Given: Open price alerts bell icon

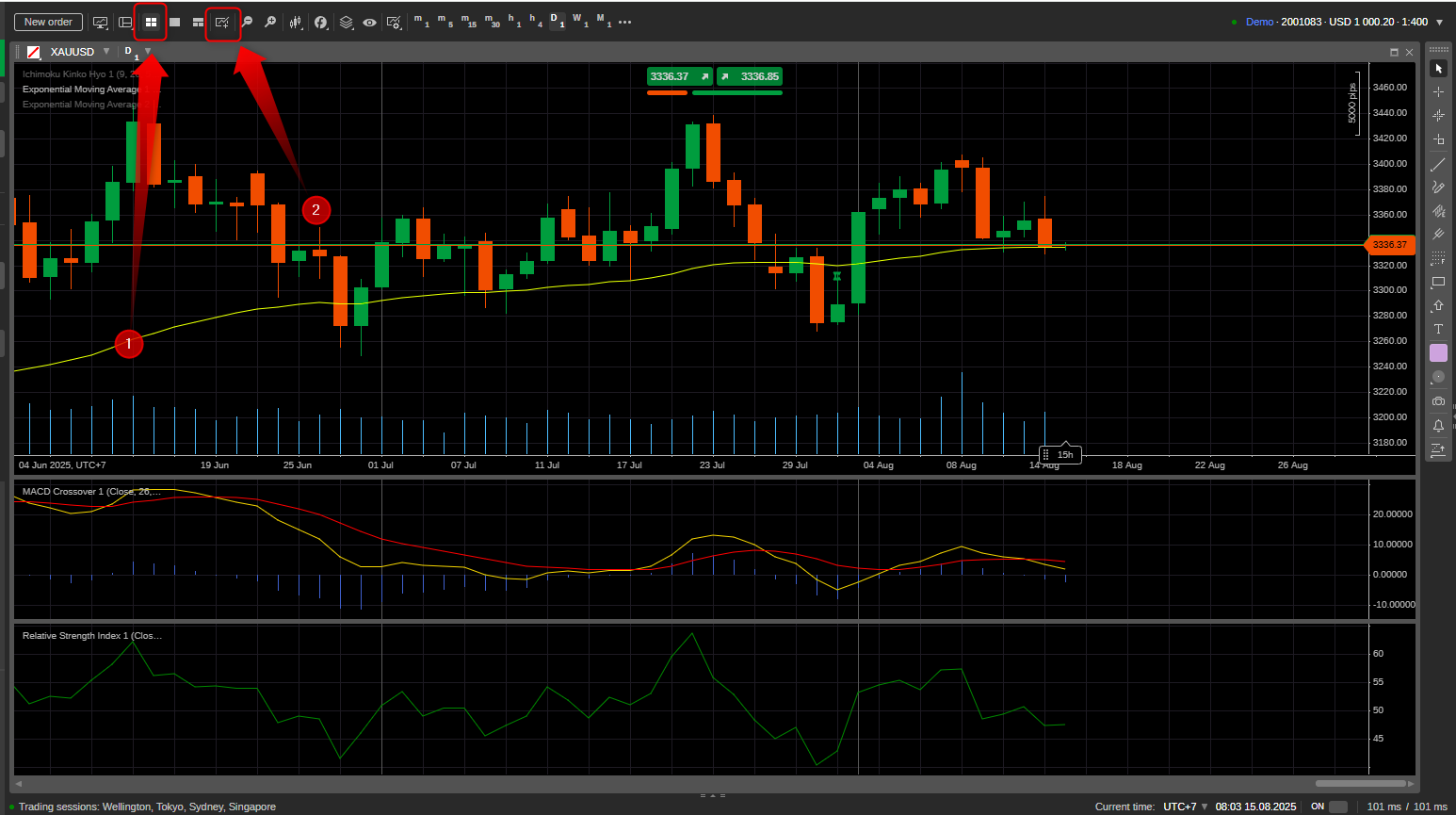Looking at the screenshot, I should [x=1438, y=426].
